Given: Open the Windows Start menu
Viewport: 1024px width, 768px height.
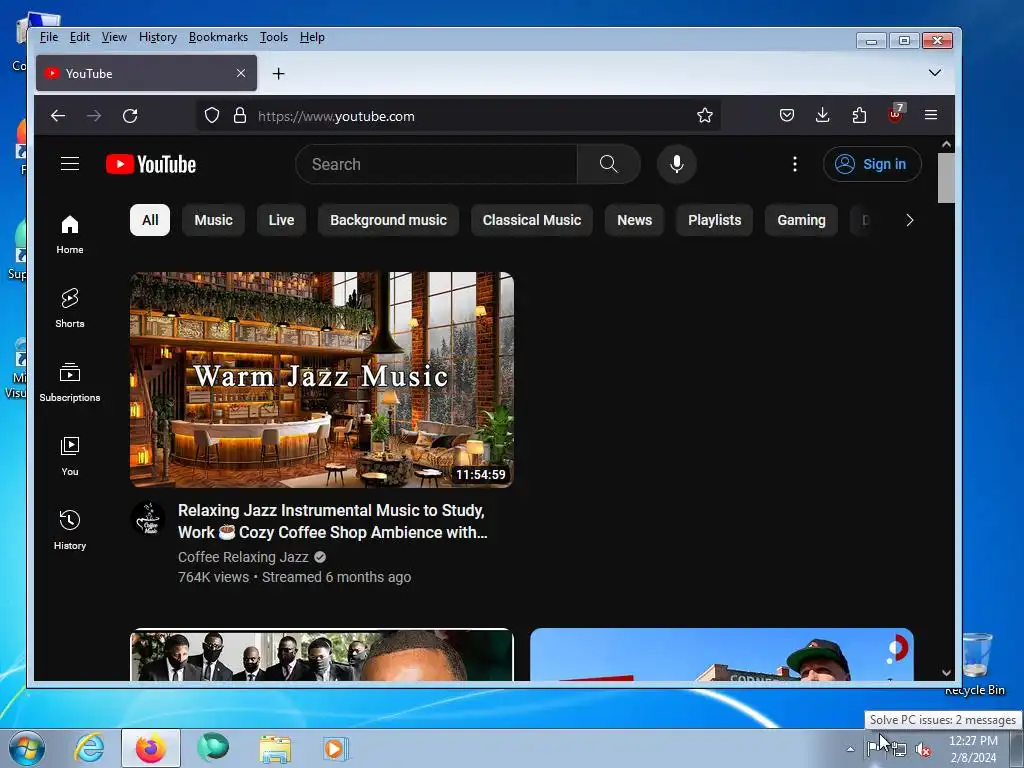Looking at the screenshot, I should [x=27, y=748].
